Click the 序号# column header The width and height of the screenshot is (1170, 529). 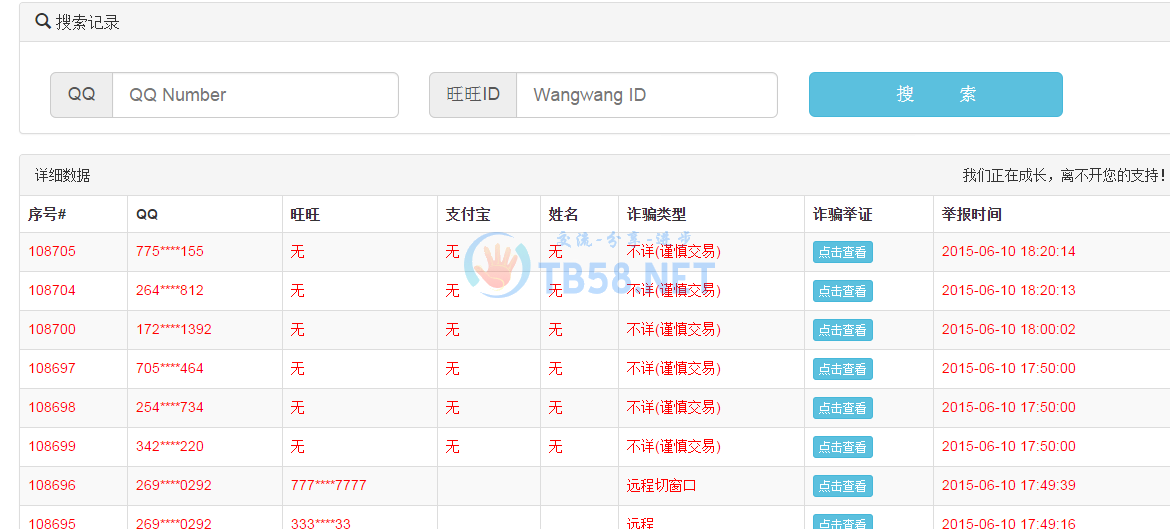[48, 214]
